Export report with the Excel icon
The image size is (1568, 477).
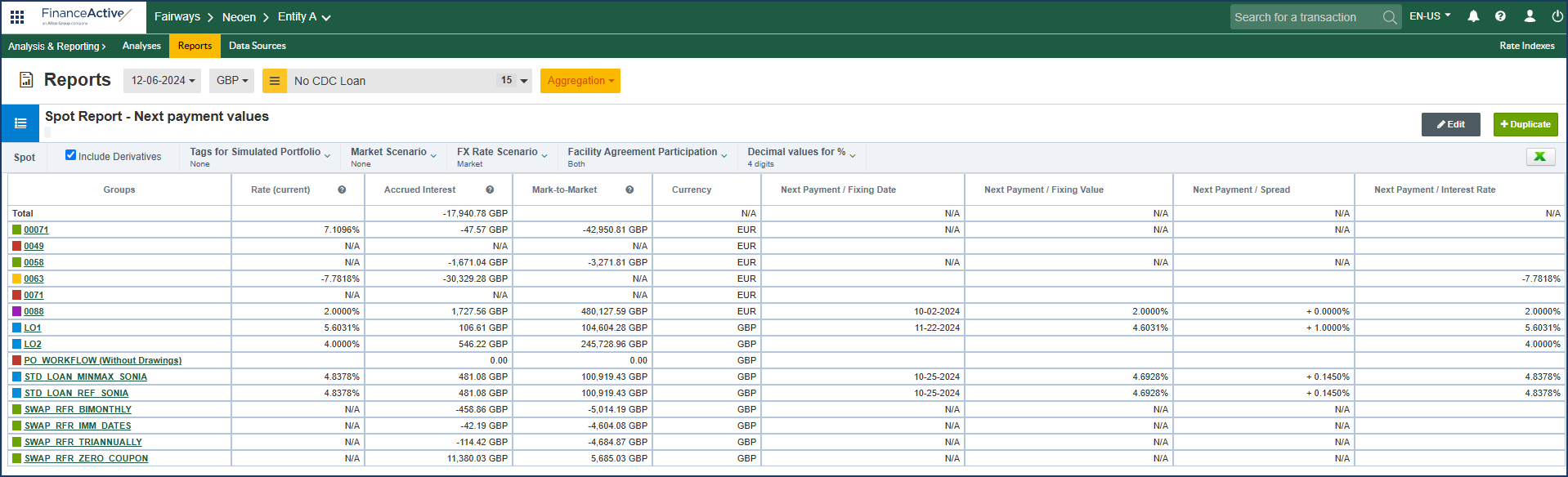[1540, 157]
